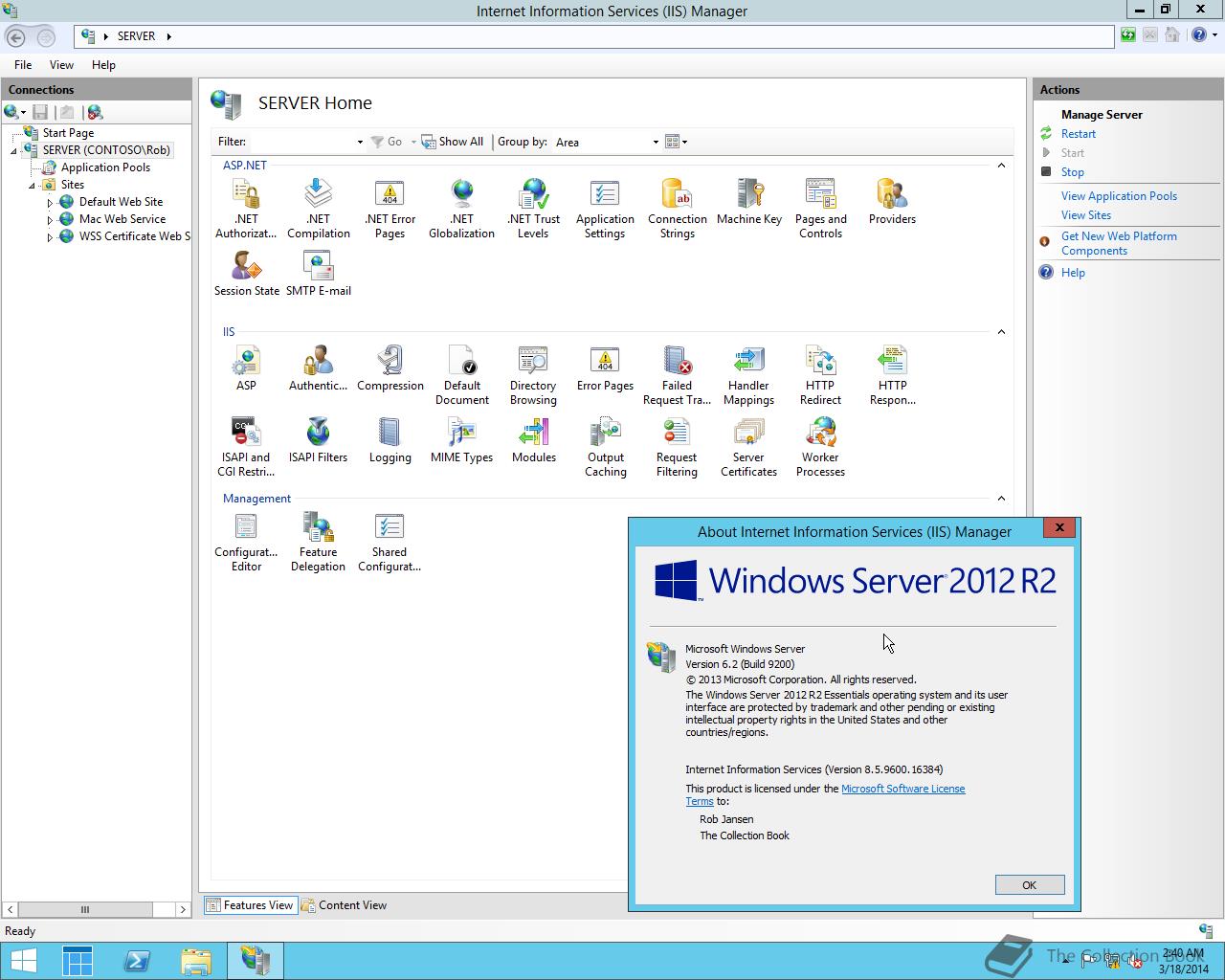The image size is (1225, 980).
Task: Open the IIS Error Pages feature
Action: 605,368
